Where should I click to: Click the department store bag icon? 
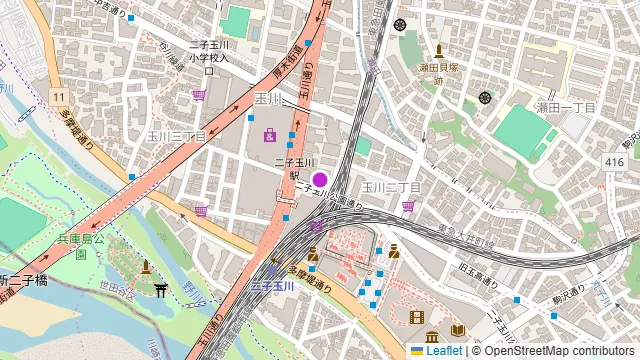270,135
